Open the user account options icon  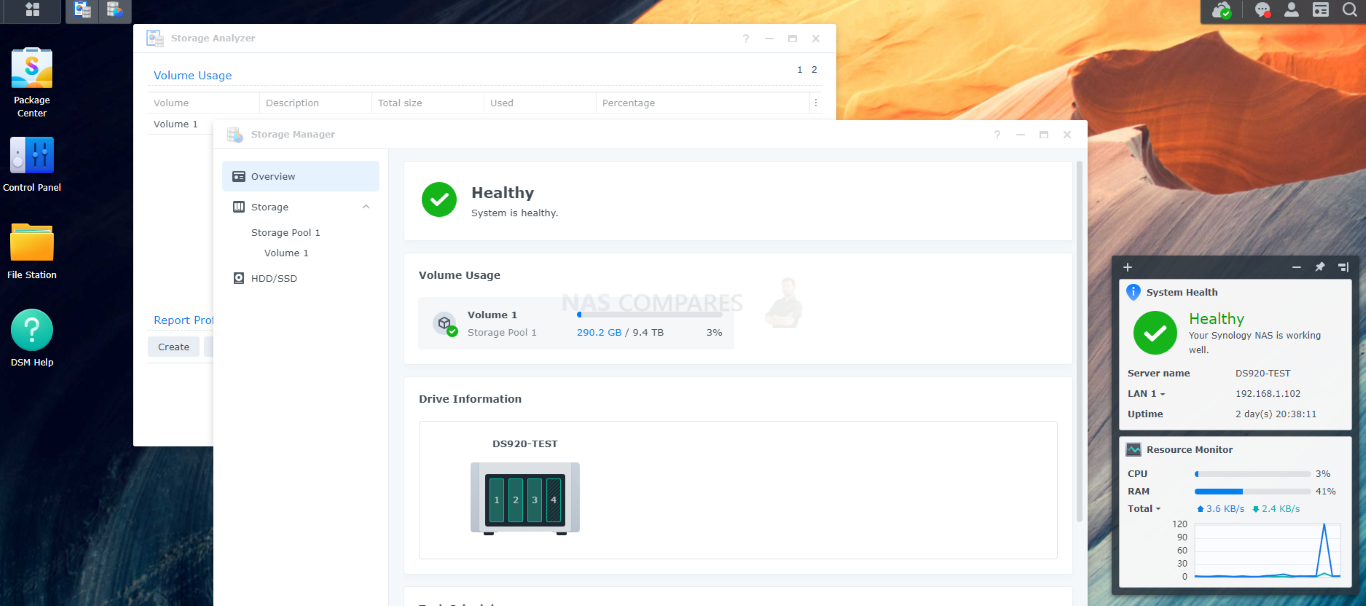(x=1291, y=10)
